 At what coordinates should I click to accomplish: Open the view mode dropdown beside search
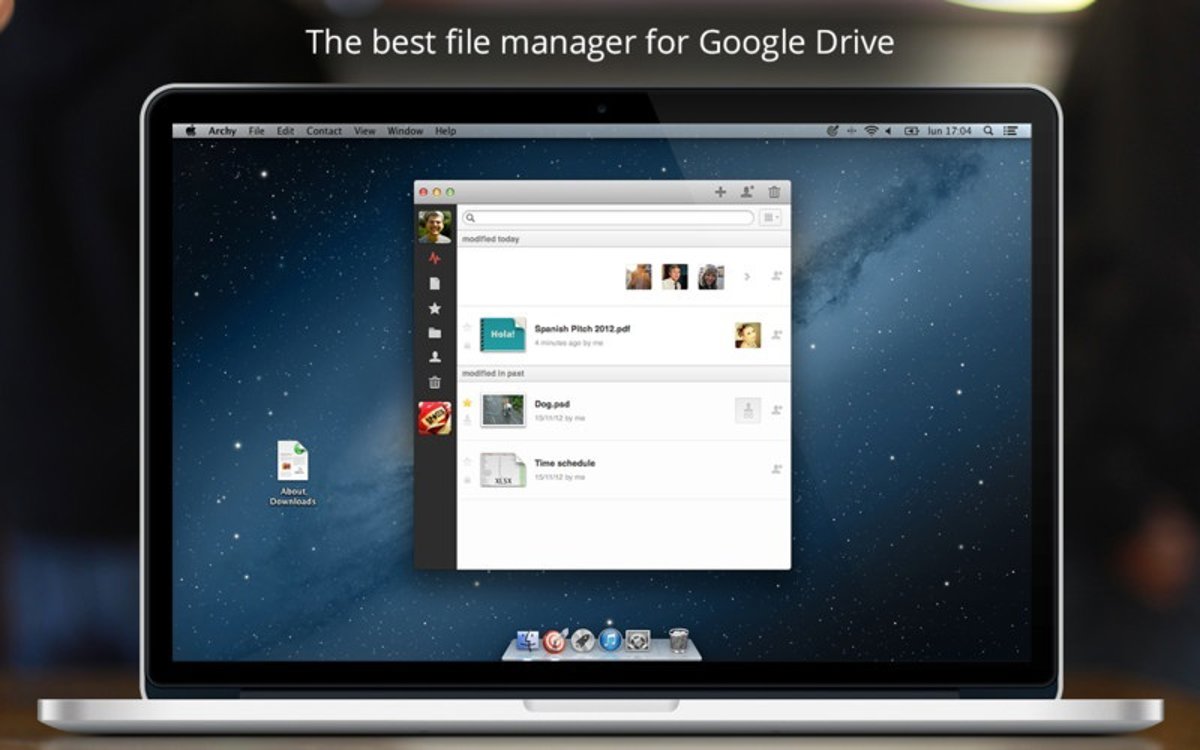pos(770,217)
